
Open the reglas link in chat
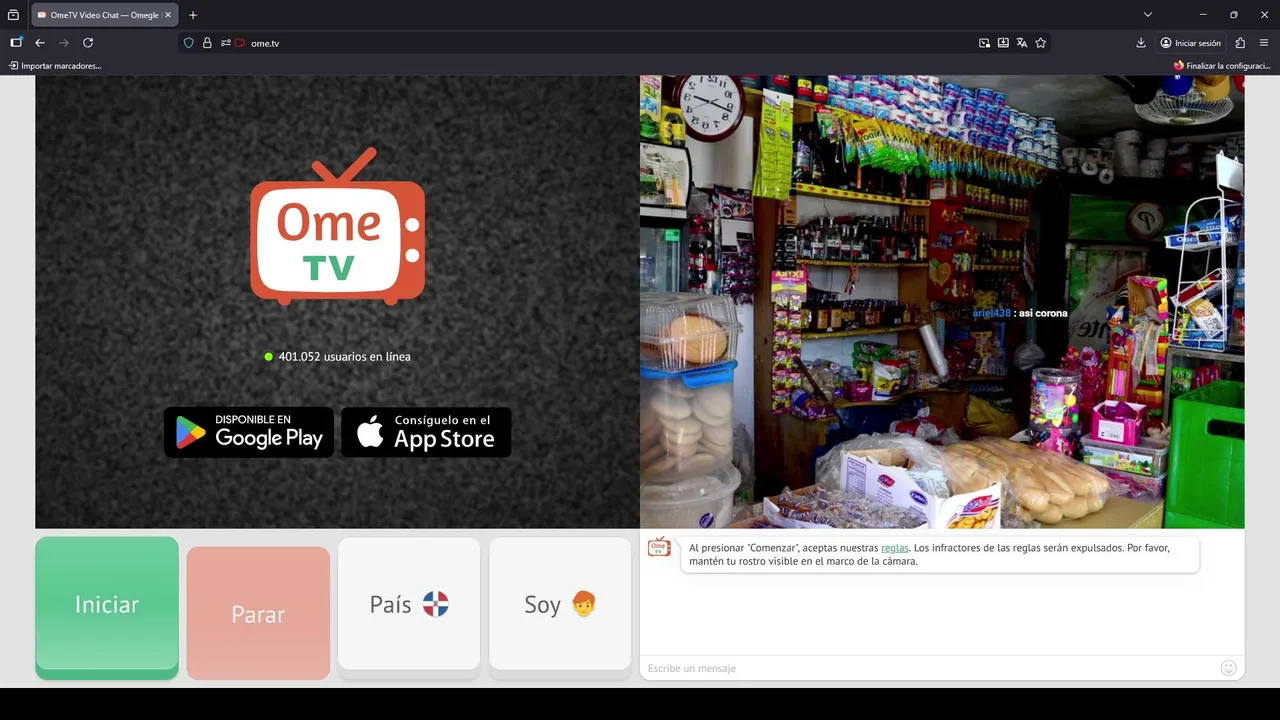tap(895, 548)
